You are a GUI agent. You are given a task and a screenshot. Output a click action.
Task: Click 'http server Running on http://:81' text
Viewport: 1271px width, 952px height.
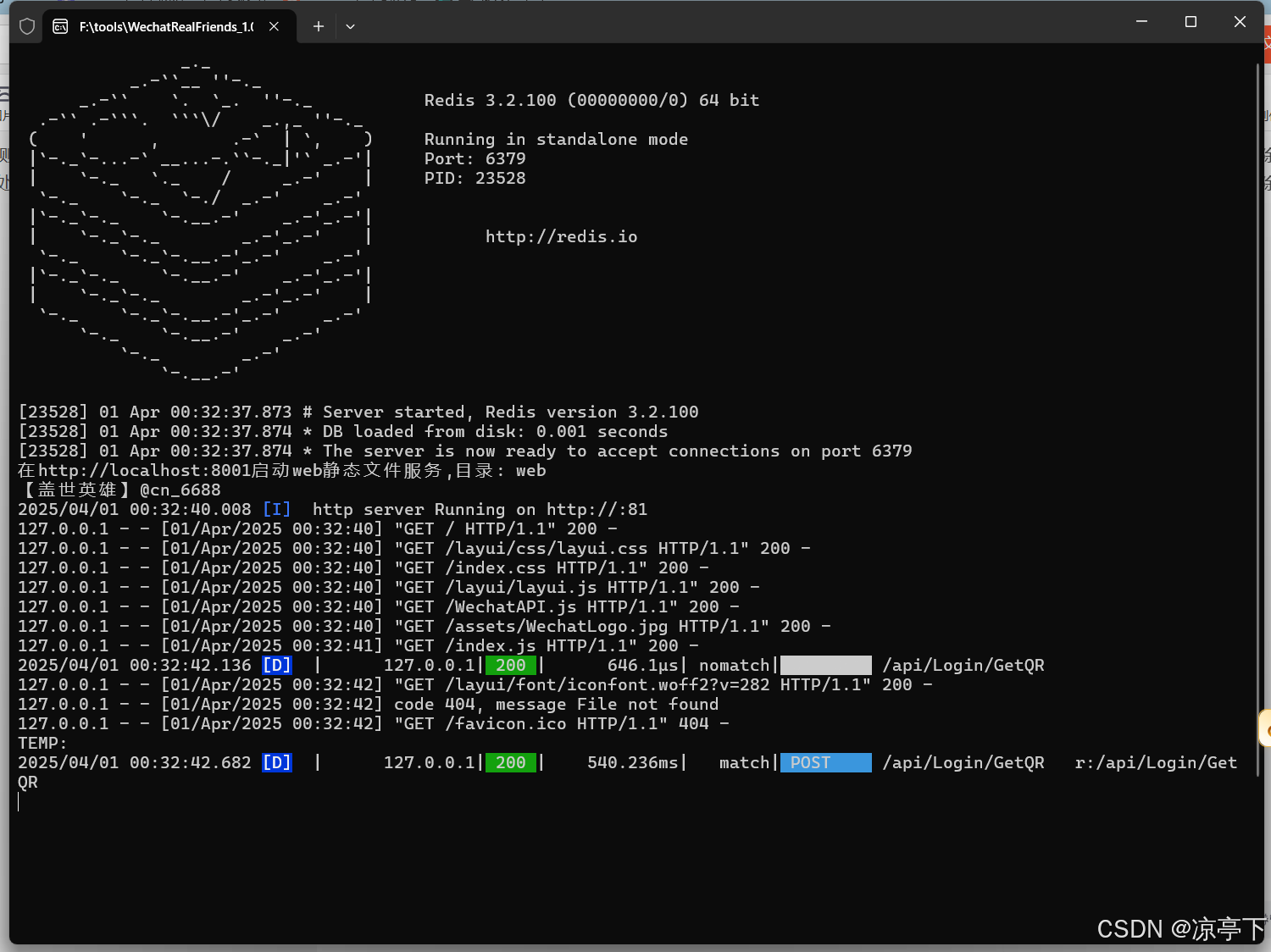[480, 509]
